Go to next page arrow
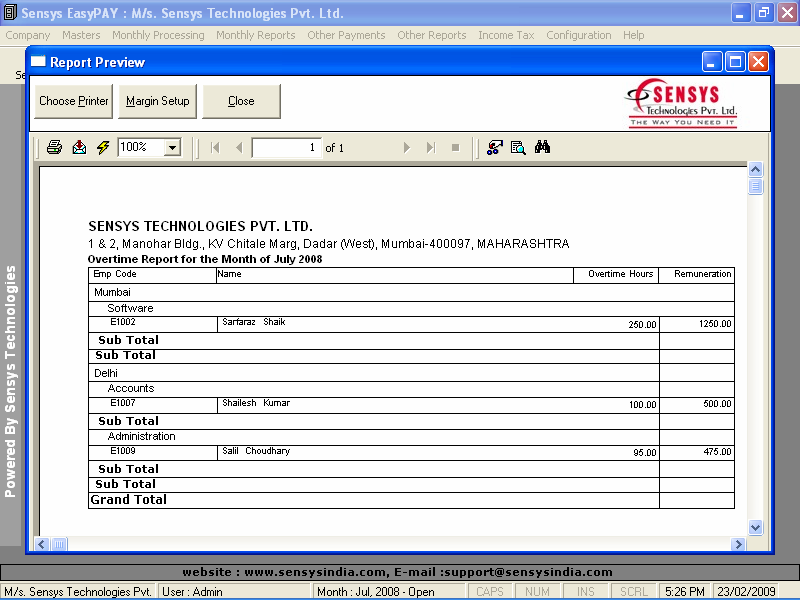The width and height of the screenshot is (800, 600). [407, 148]
